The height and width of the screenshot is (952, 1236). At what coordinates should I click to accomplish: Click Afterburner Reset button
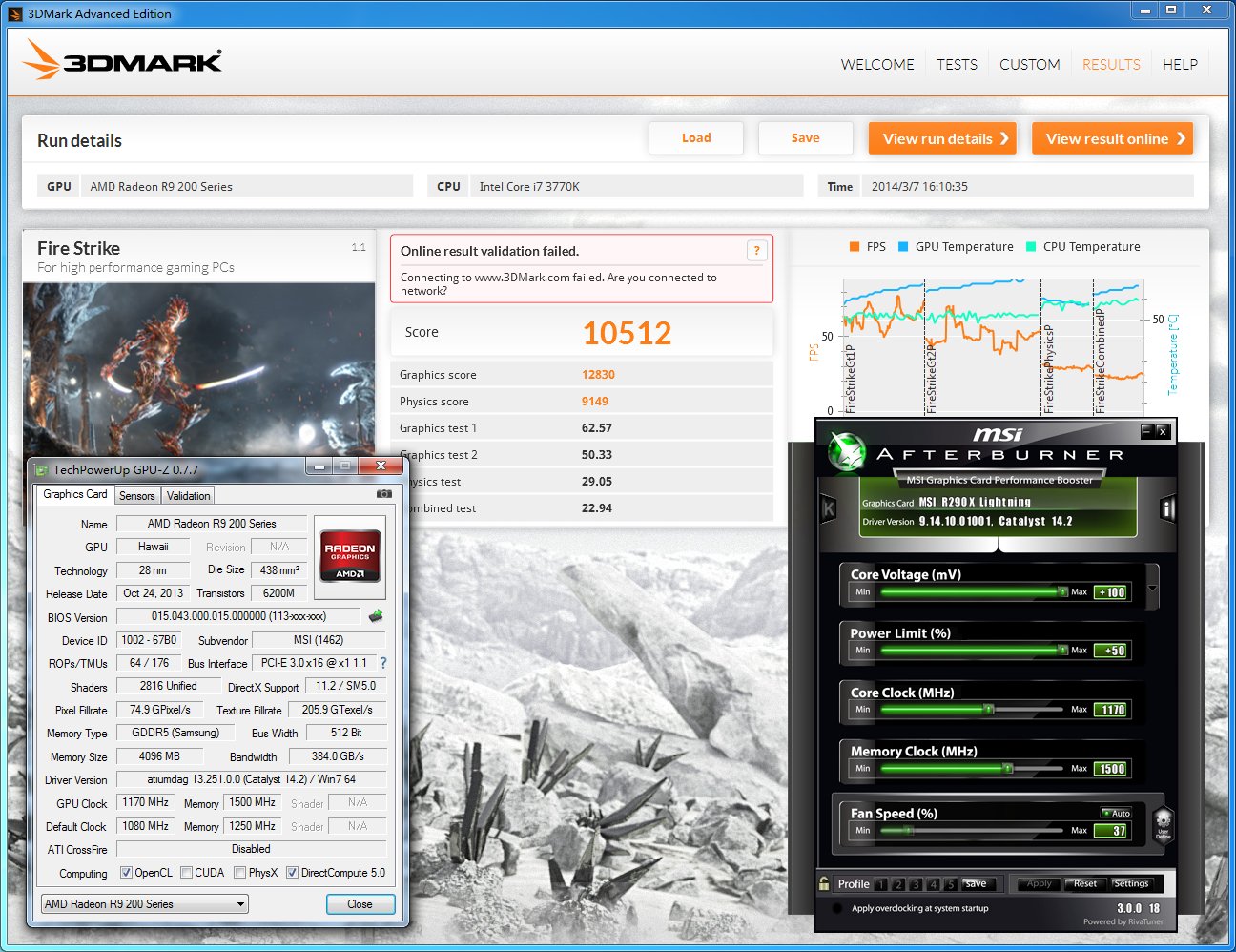1085,883
